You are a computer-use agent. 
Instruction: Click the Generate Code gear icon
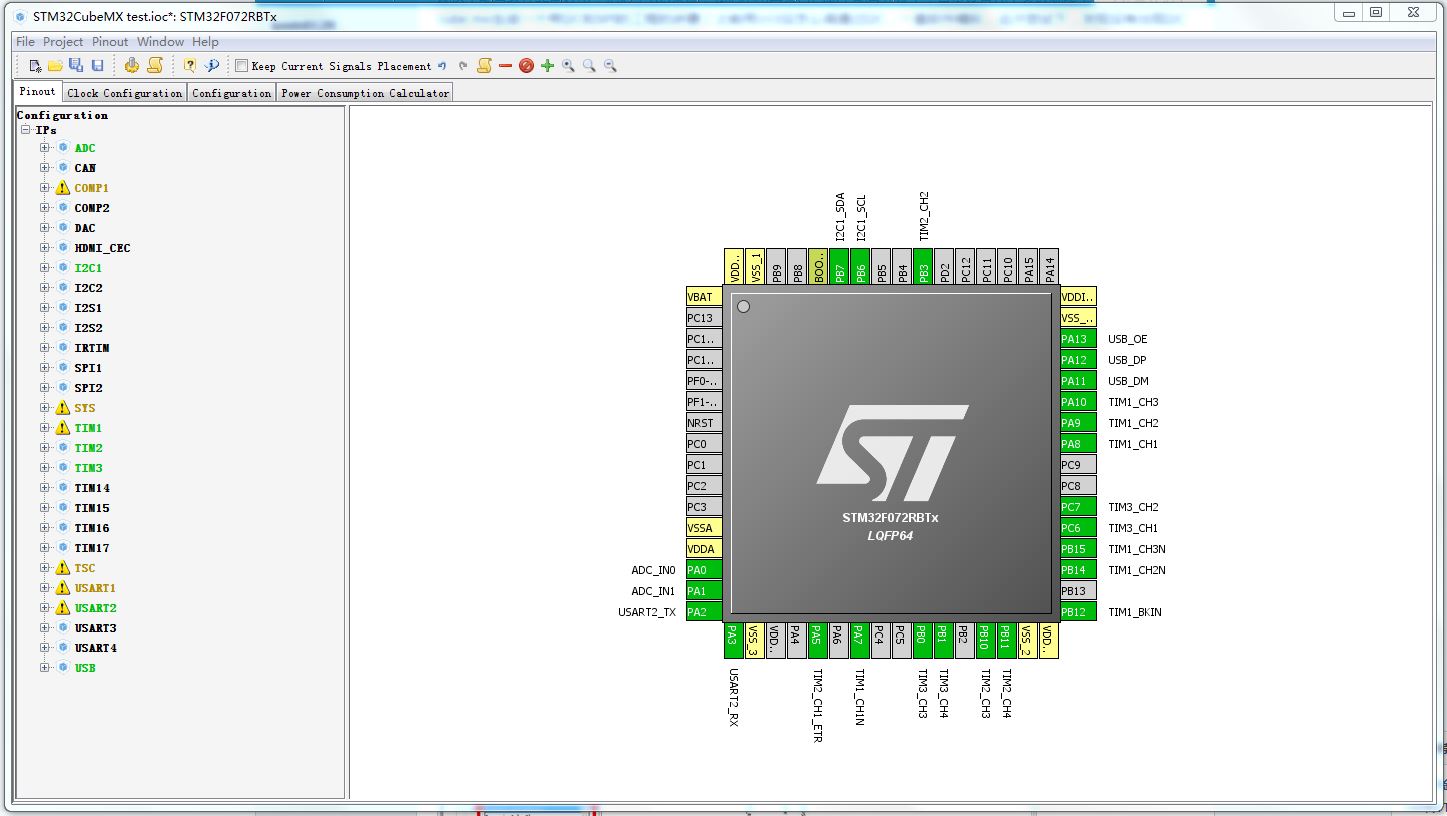132,66
